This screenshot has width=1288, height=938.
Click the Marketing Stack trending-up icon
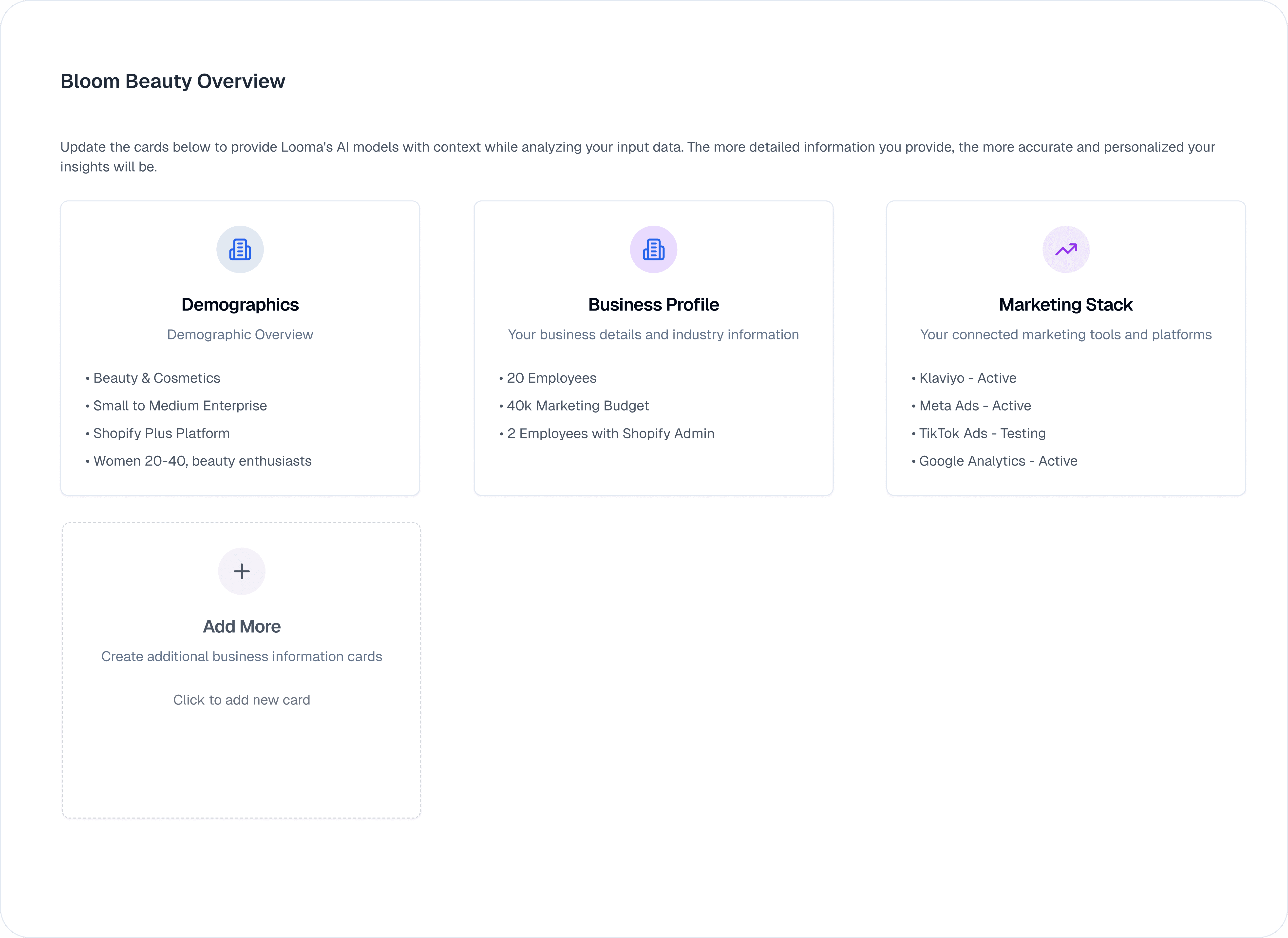coord(1066,249)
